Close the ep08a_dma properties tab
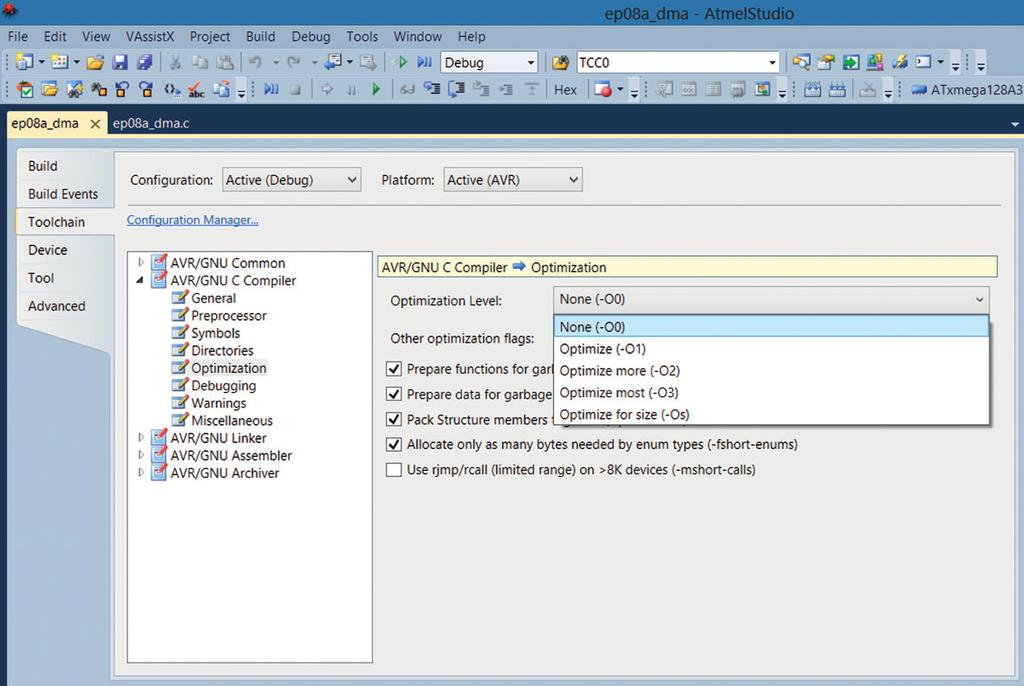1024x686 pixels. pyautogui.click(x=95, y=123)
